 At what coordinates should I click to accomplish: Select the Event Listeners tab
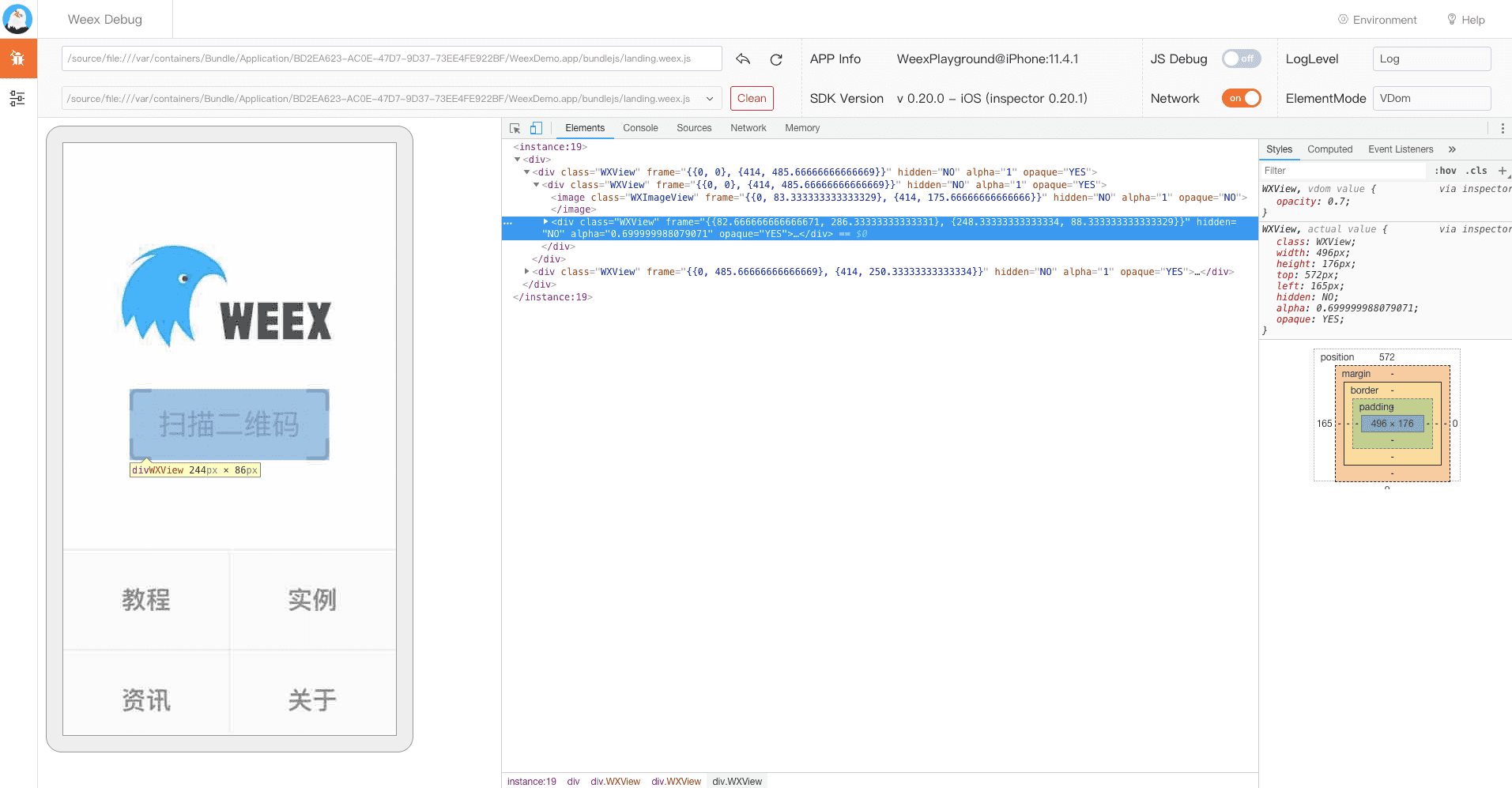tap(1401, 149)
